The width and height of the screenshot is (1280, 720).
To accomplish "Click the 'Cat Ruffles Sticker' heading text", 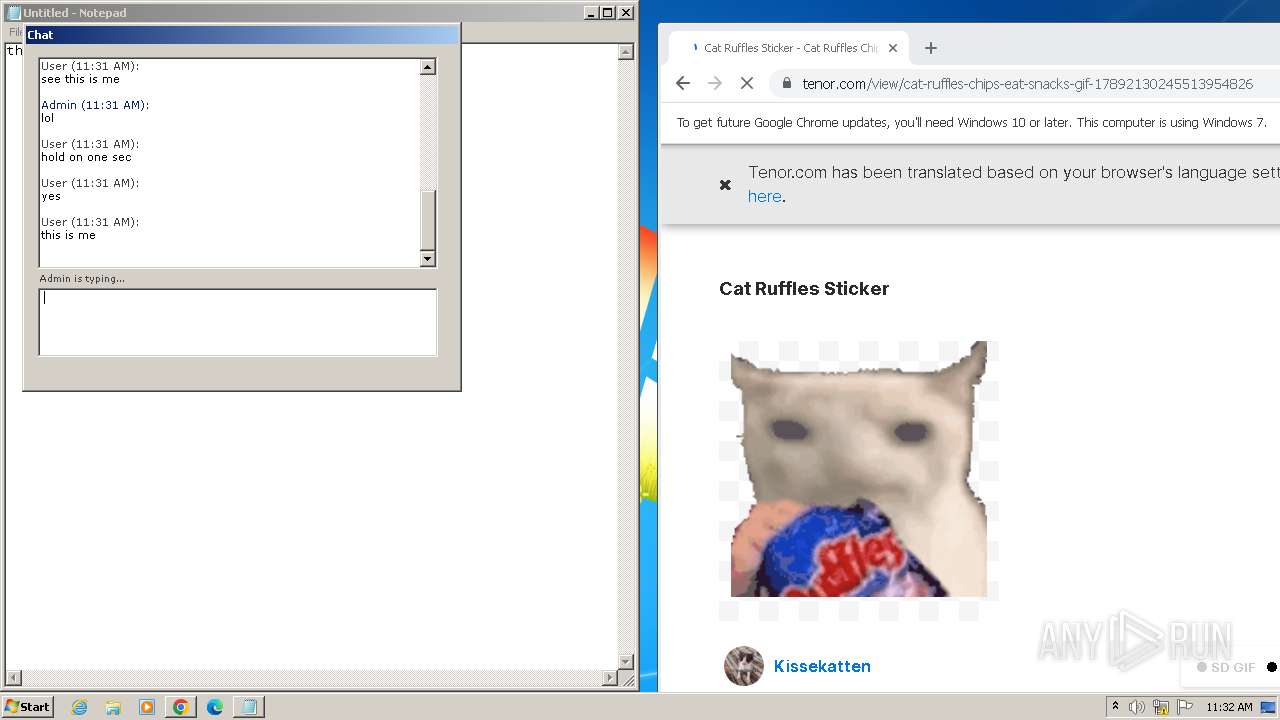I will pos(804,289).
